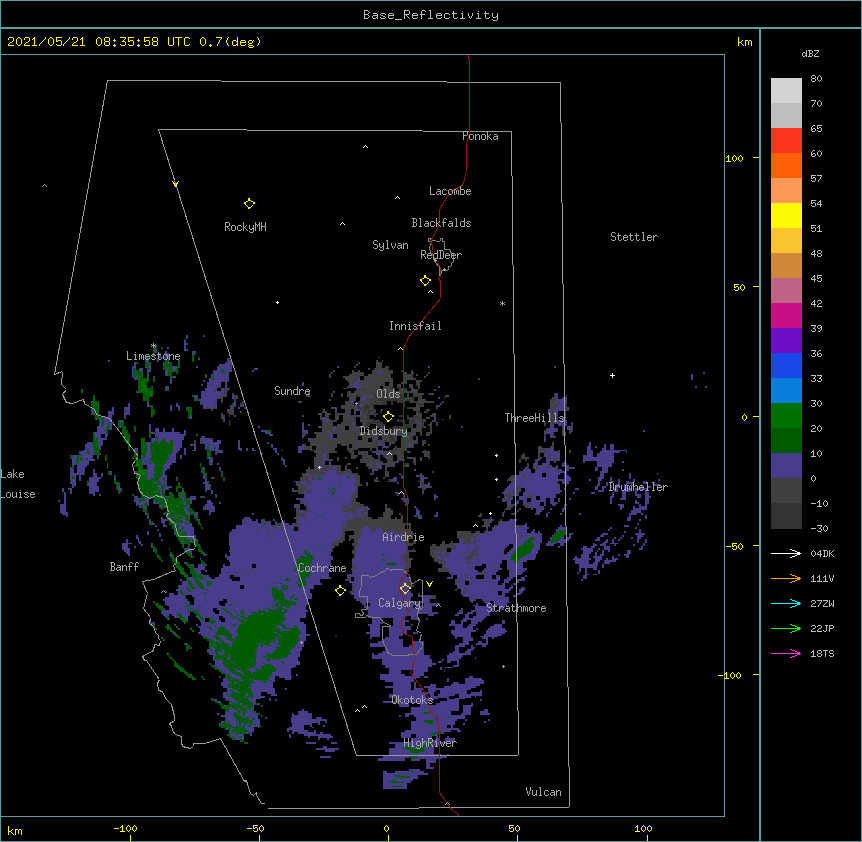Click the orange 111V arrow in legend
Screen dimensions: 862x842
coord(786,578)
